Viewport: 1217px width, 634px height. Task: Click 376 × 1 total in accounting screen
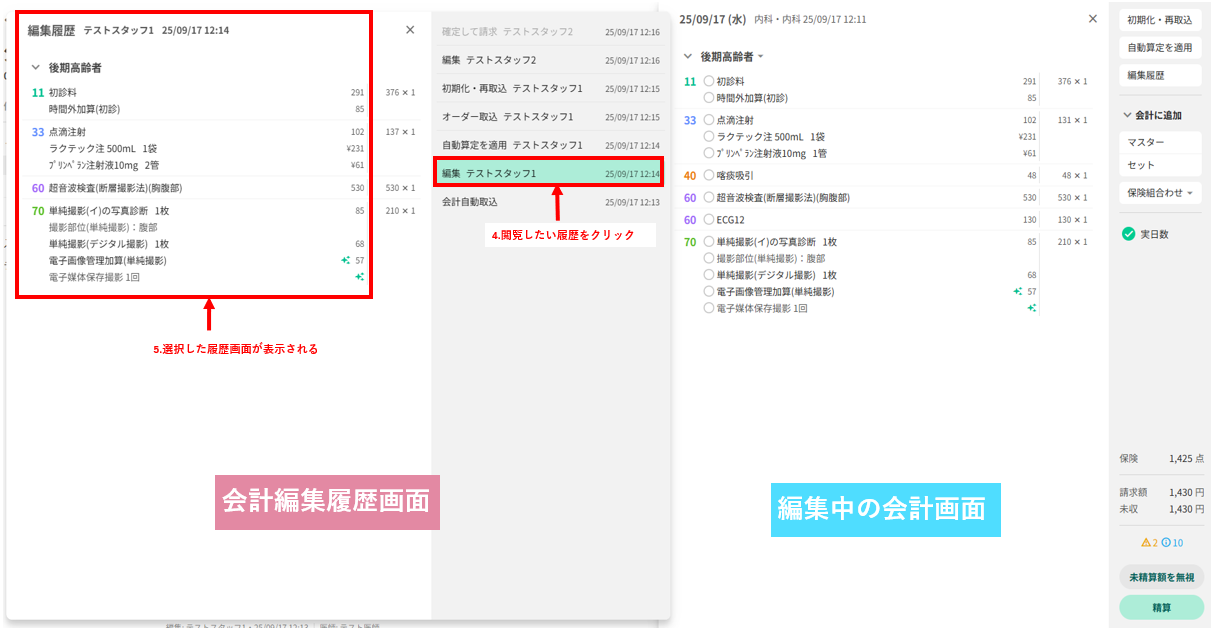(x=1072, y=81)
